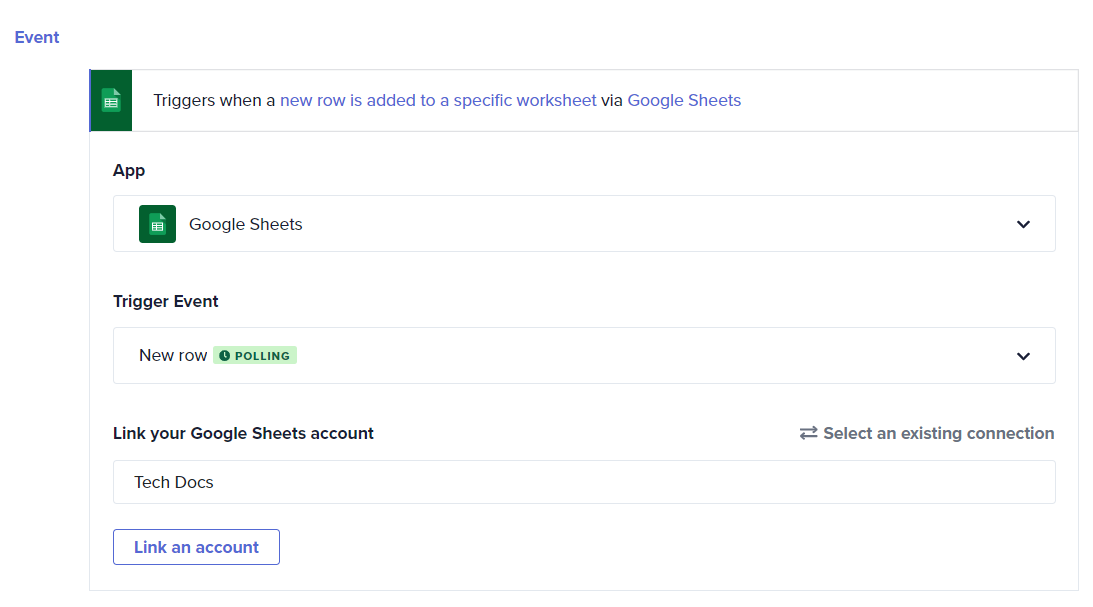Click the green POLLING badge label

262,356
